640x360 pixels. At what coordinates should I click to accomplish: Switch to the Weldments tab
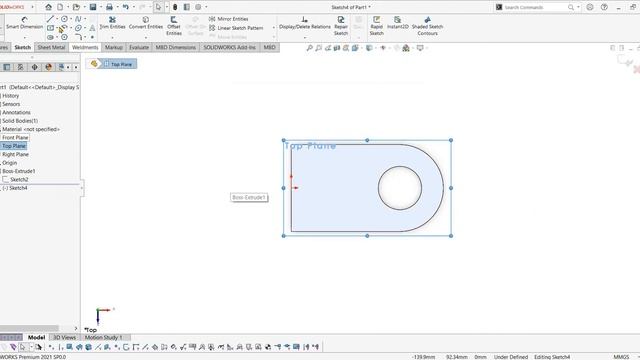coord(85,47)
